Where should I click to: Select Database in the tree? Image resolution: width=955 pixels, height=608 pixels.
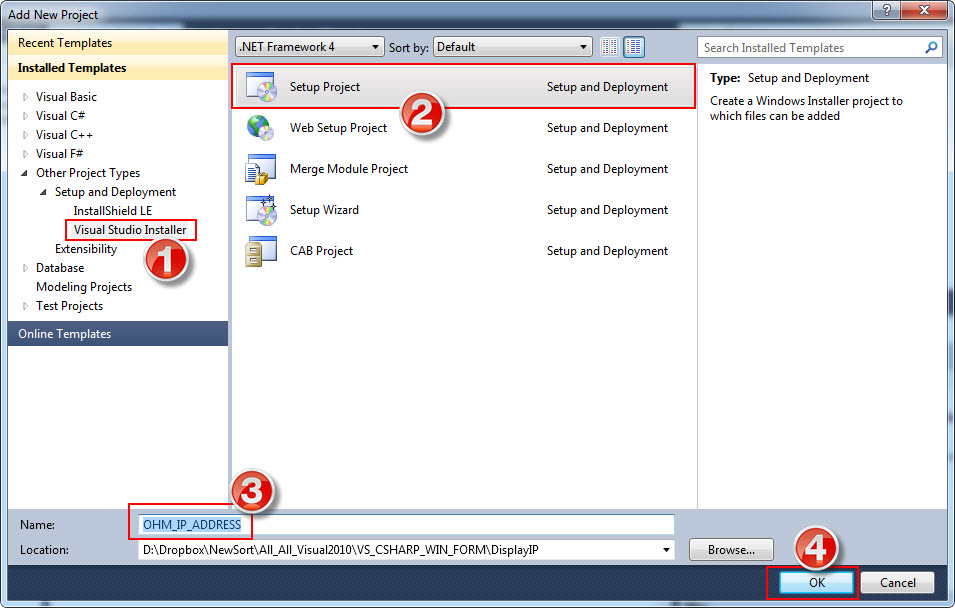coord(60,268)
